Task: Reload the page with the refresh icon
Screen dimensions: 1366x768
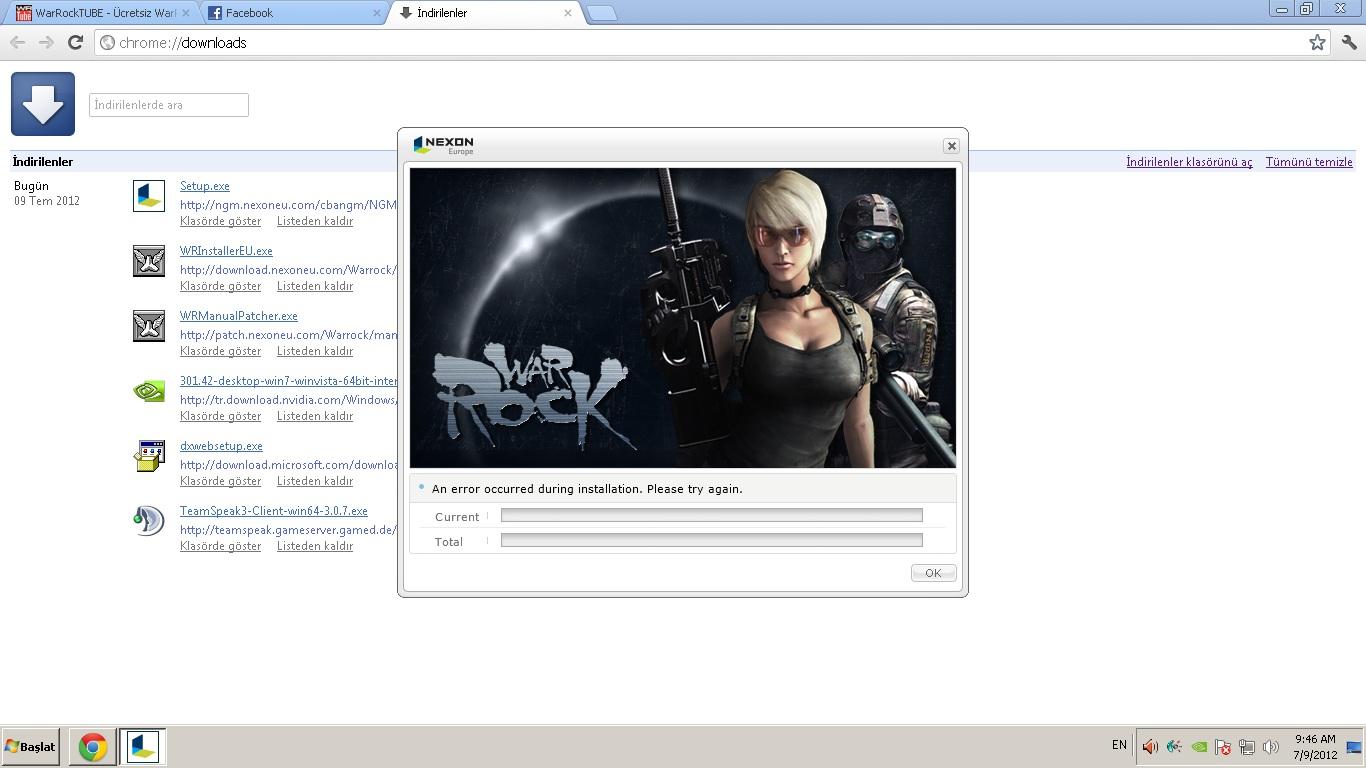Action: coord(75,42)
